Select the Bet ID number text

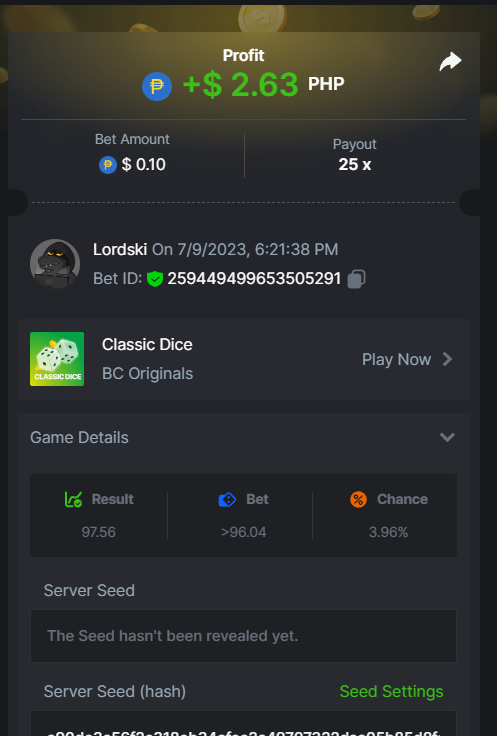click(254, 278)
